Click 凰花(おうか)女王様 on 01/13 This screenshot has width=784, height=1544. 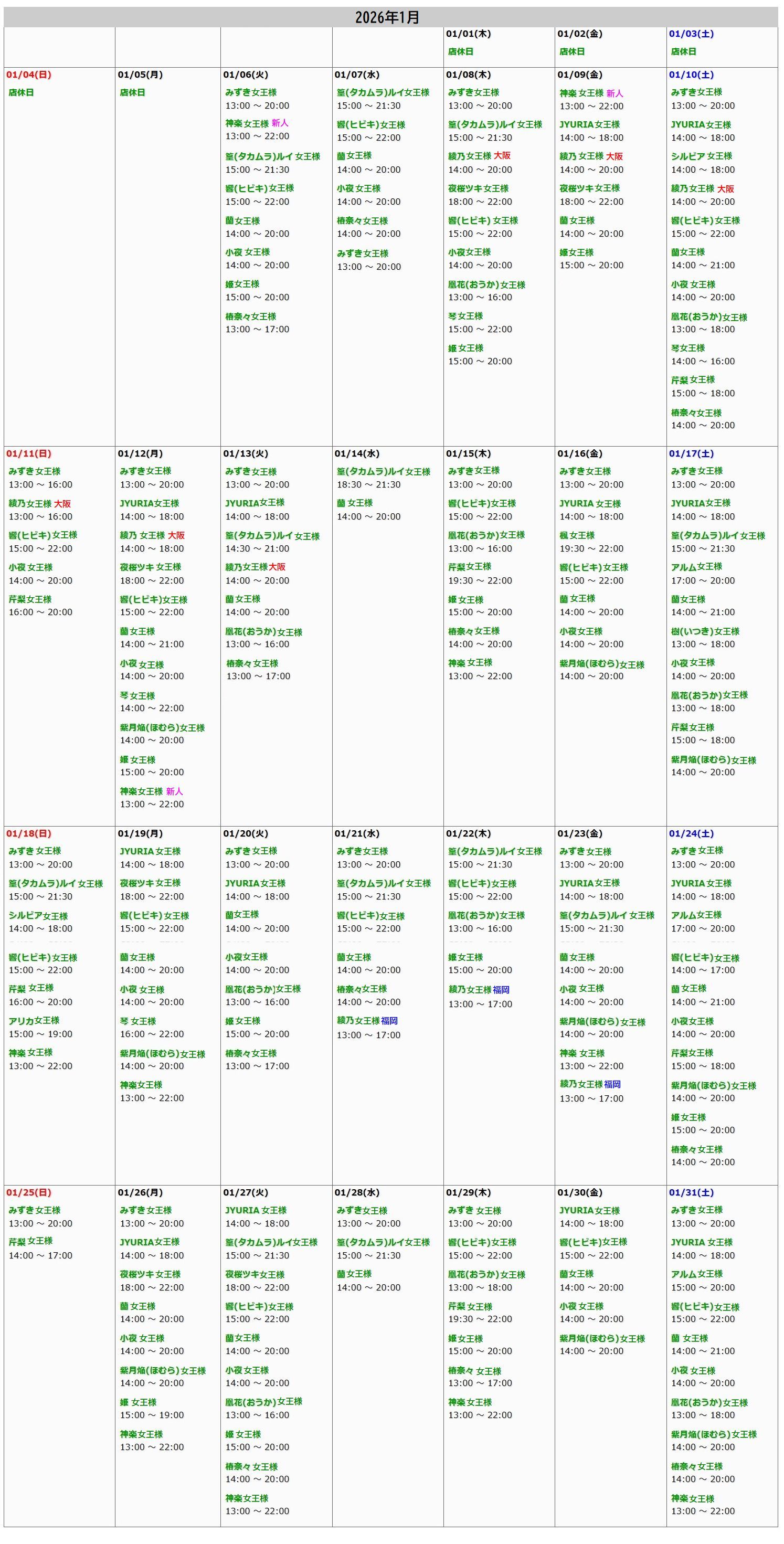click(x=263, y=632)
